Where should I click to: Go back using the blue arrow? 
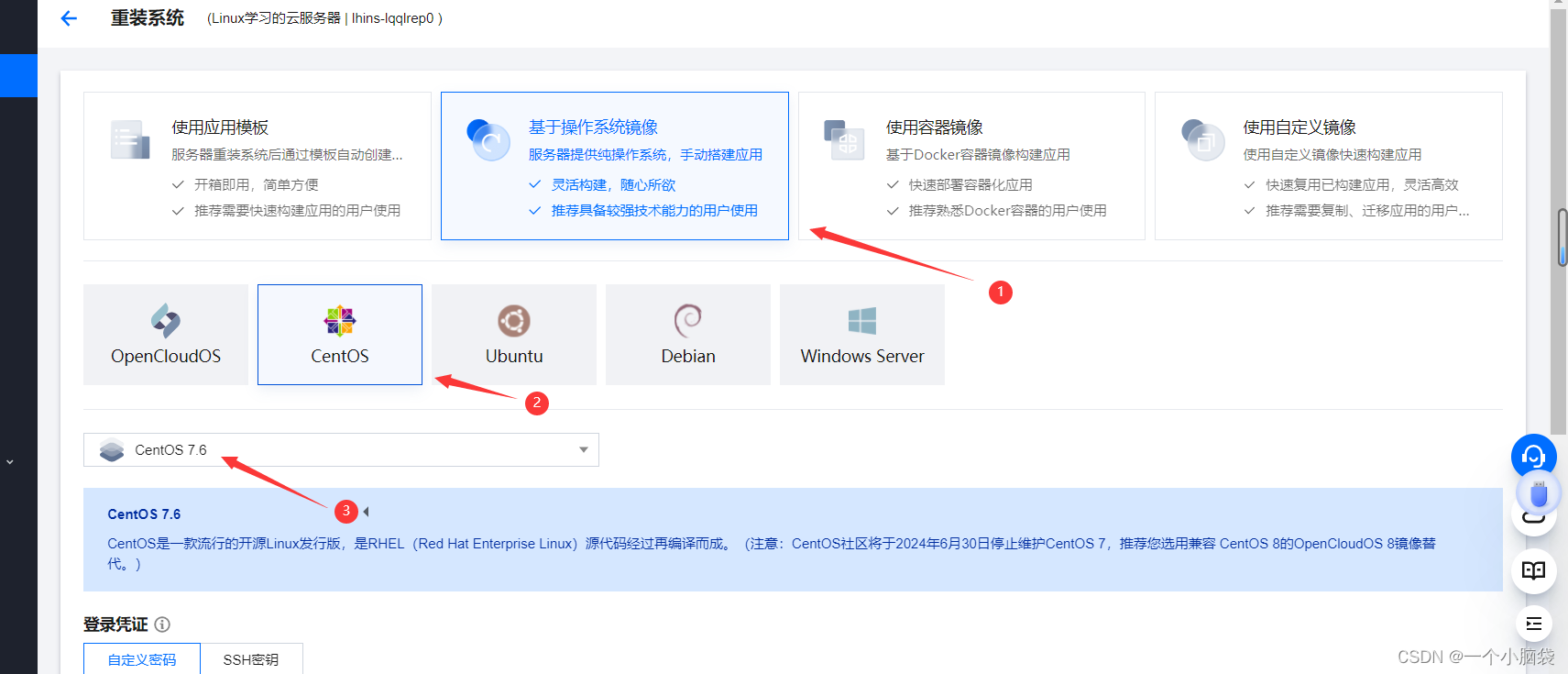point(69,18)
